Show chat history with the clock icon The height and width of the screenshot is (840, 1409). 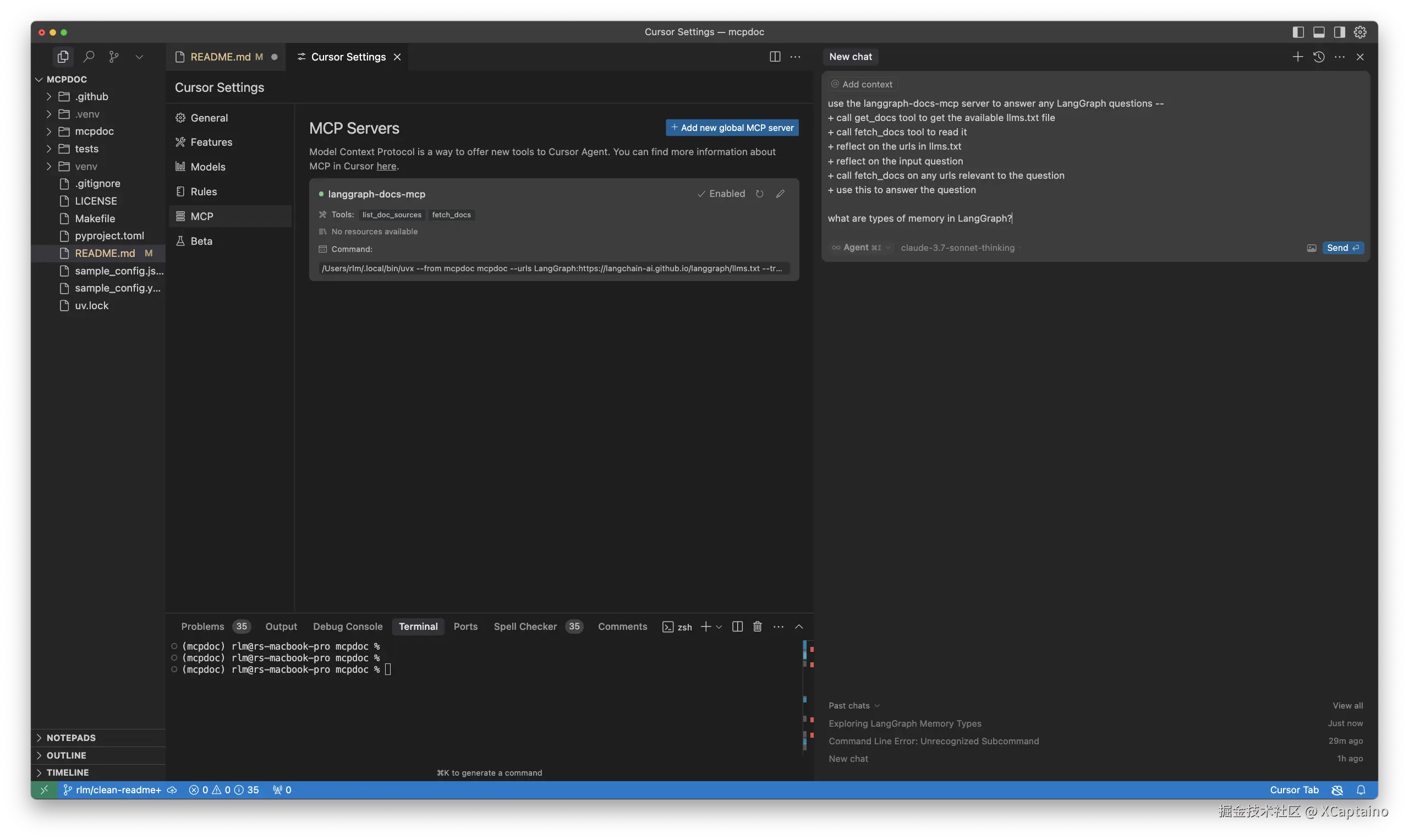coord(1318,57)
